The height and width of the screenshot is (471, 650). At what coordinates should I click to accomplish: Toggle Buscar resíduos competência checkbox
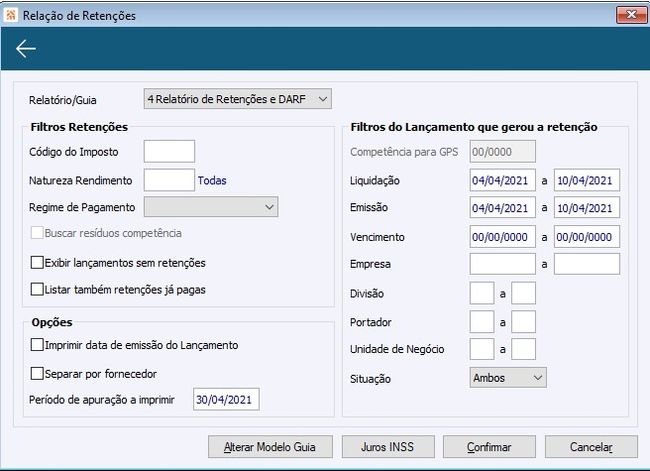point(37,233)
